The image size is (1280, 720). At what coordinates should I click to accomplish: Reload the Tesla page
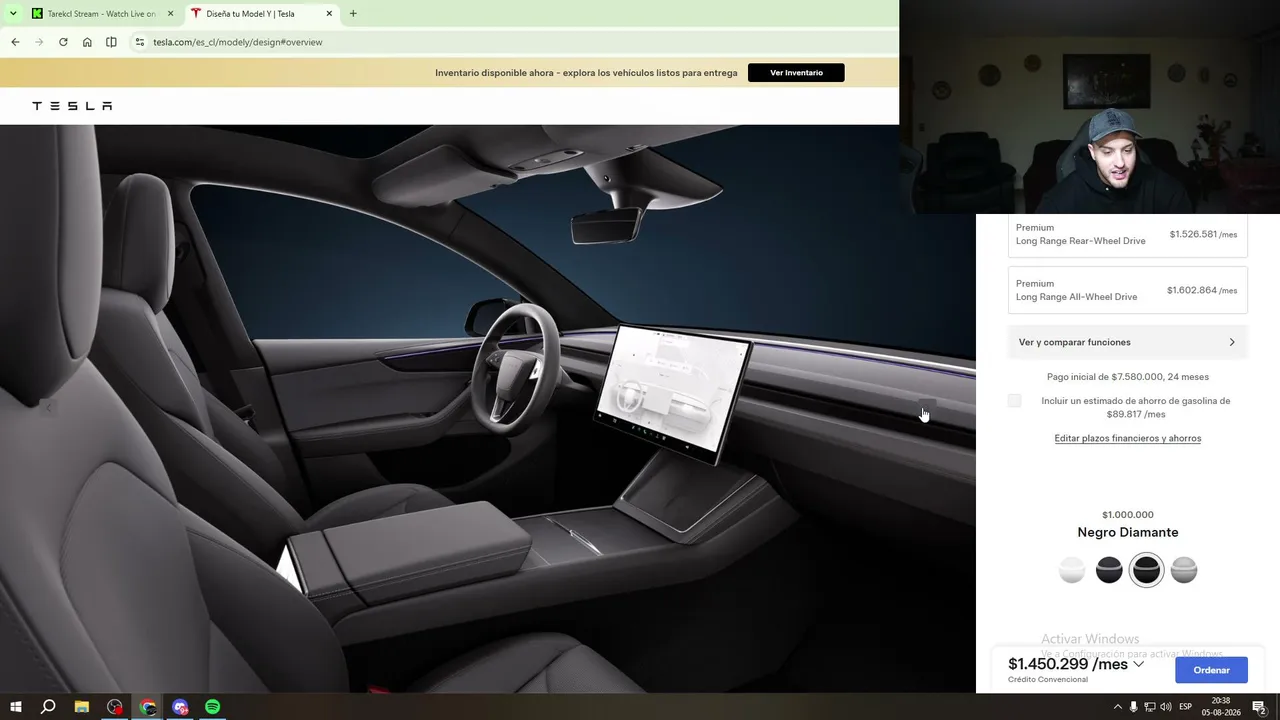coord(63,42)
